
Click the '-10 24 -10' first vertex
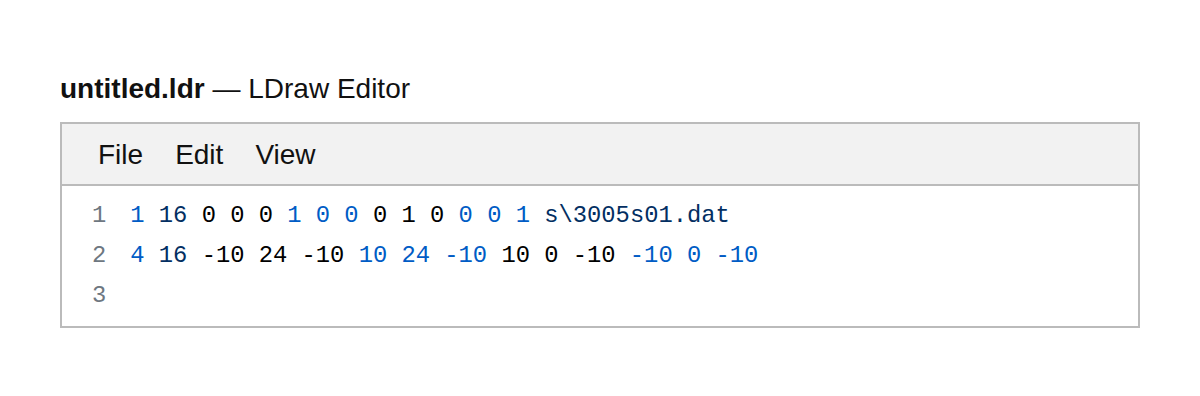click(273, 255)
